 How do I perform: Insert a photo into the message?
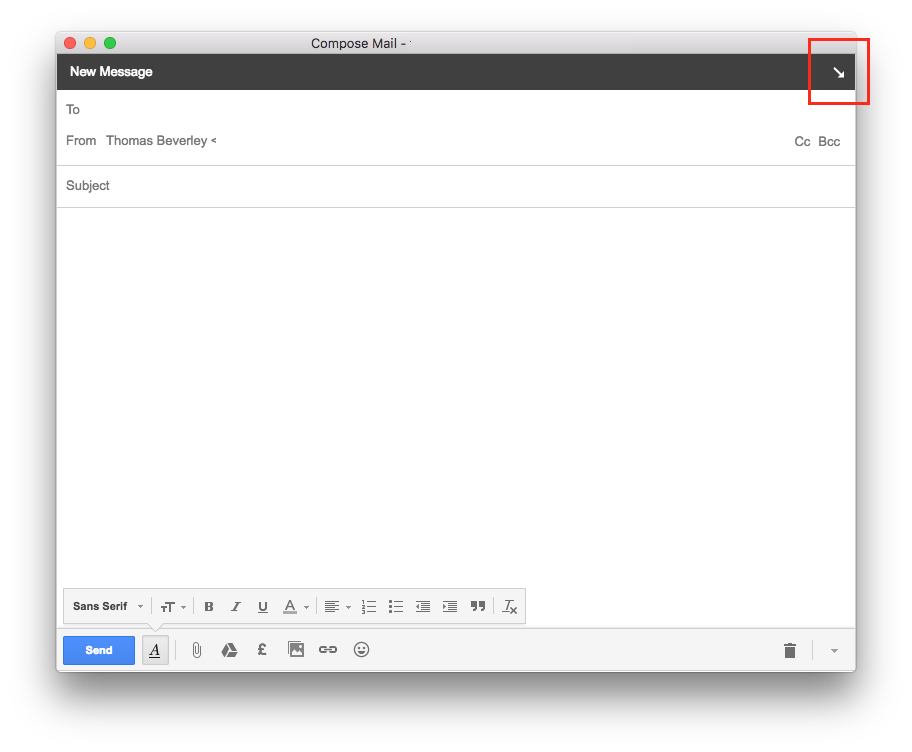coord(295,649)
